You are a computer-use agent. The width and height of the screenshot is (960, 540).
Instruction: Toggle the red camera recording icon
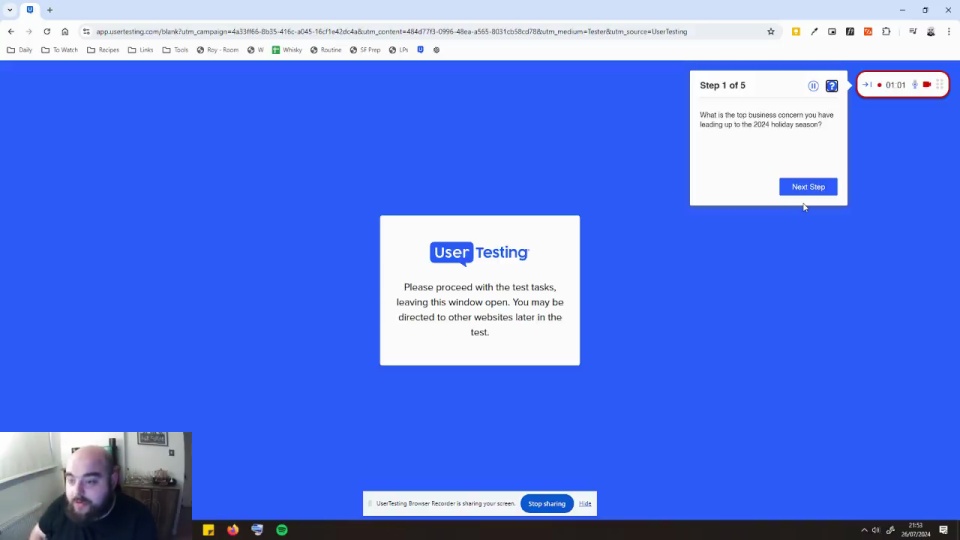coord(927,85)
